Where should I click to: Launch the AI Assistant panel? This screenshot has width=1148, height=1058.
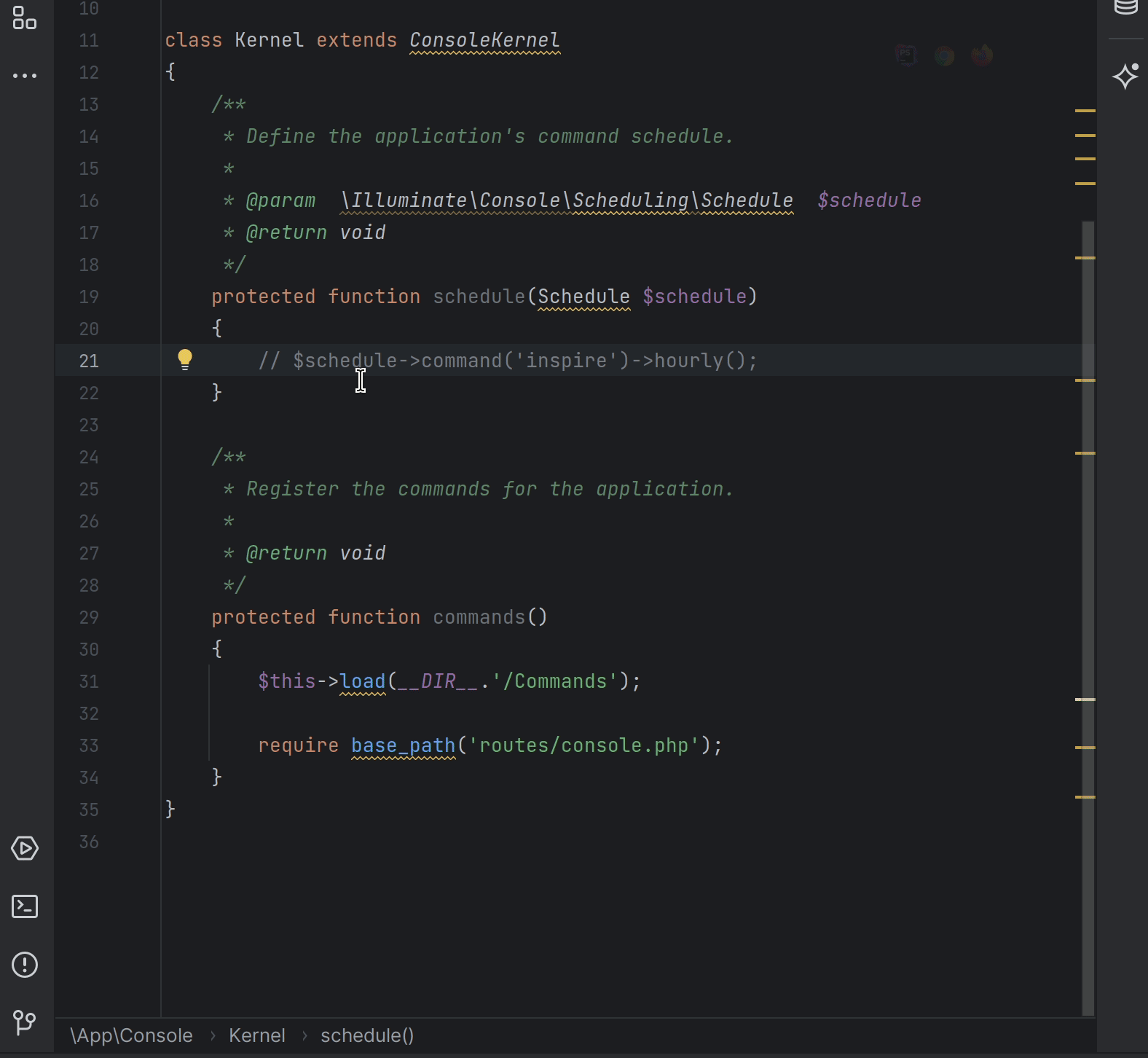coord(1125,76)
